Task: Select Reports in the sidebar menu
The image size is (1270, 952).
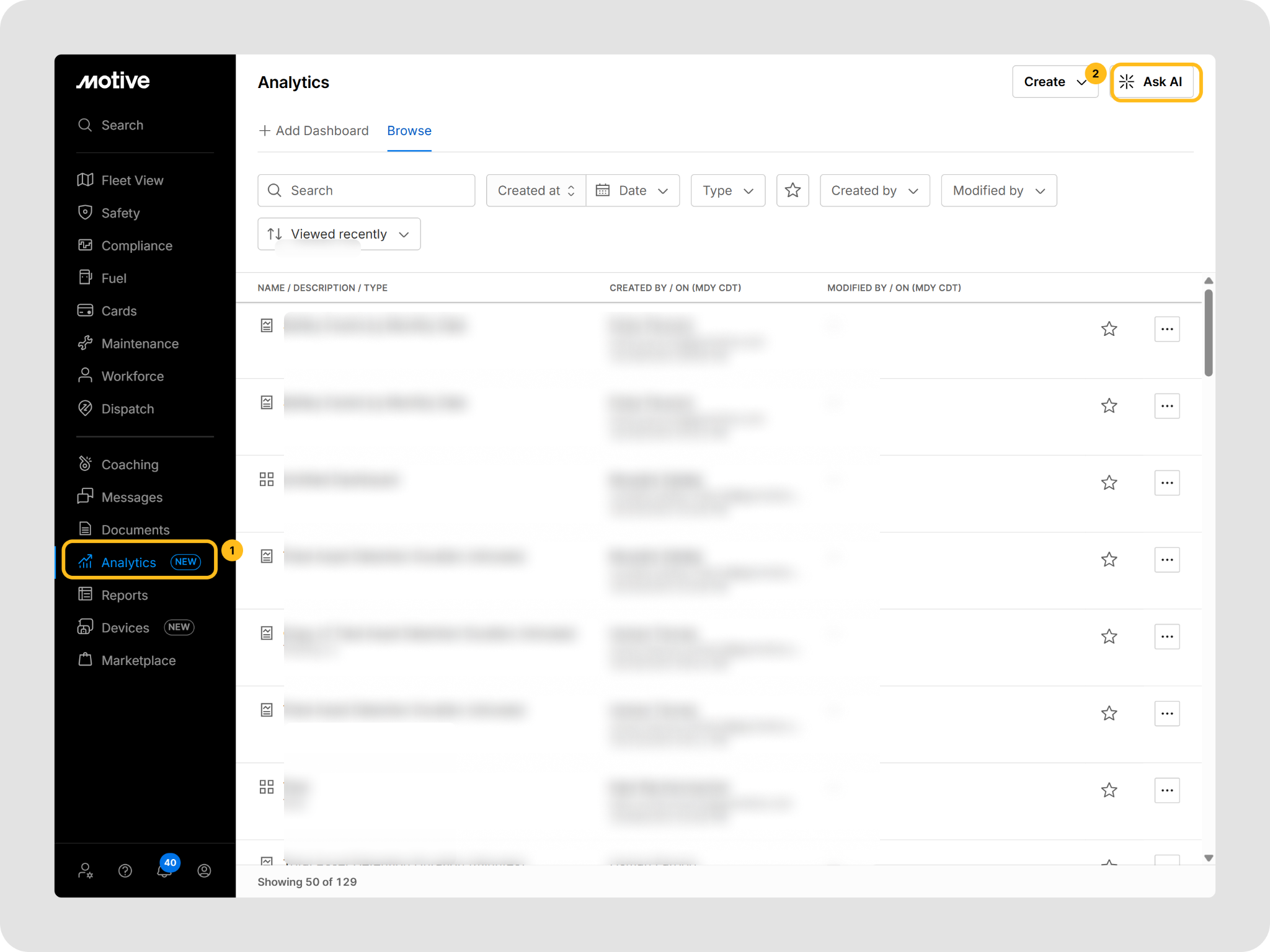Action: click(124, 595)
